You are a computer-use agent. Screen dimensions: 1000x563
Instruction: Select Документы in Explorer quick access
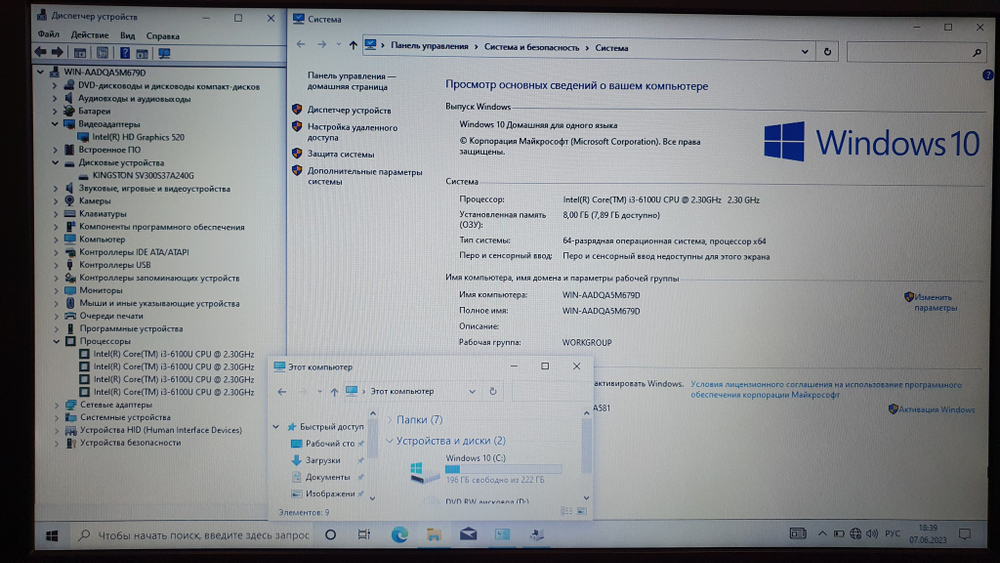click(328, 477)
